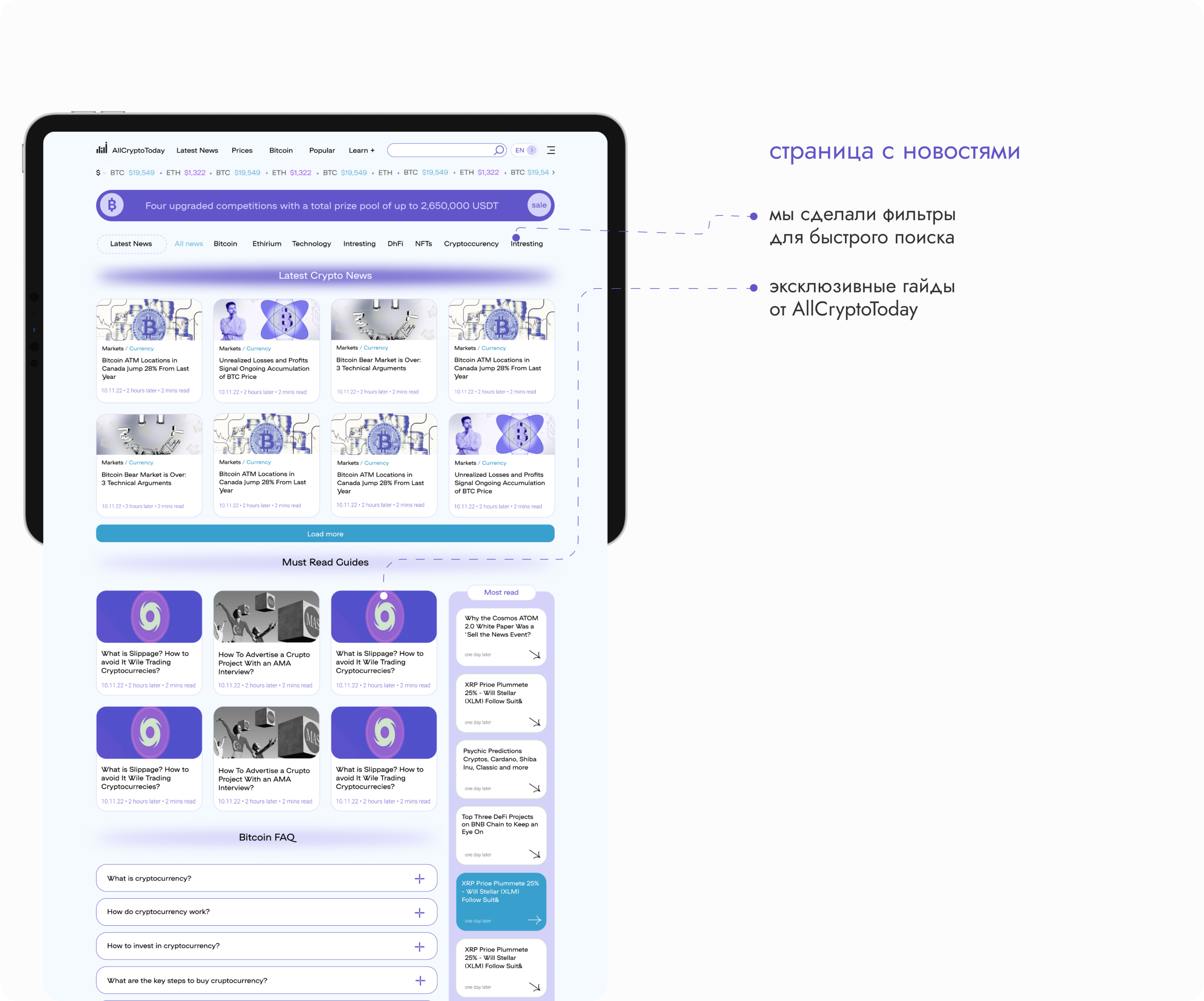Open the 'How To Advertise a Crupto Project' guide thumbnail

tap(266, 617)
